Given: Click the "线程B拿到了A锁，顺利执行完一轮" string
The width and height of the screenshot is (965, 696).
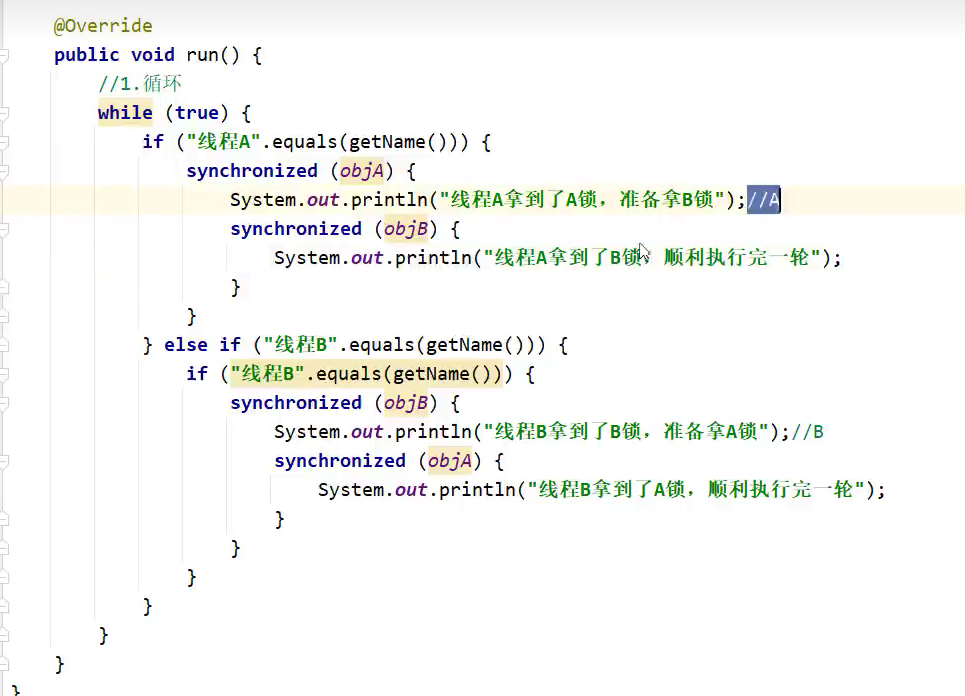Looking at the screenshot, I should click(x=696, y=490).
